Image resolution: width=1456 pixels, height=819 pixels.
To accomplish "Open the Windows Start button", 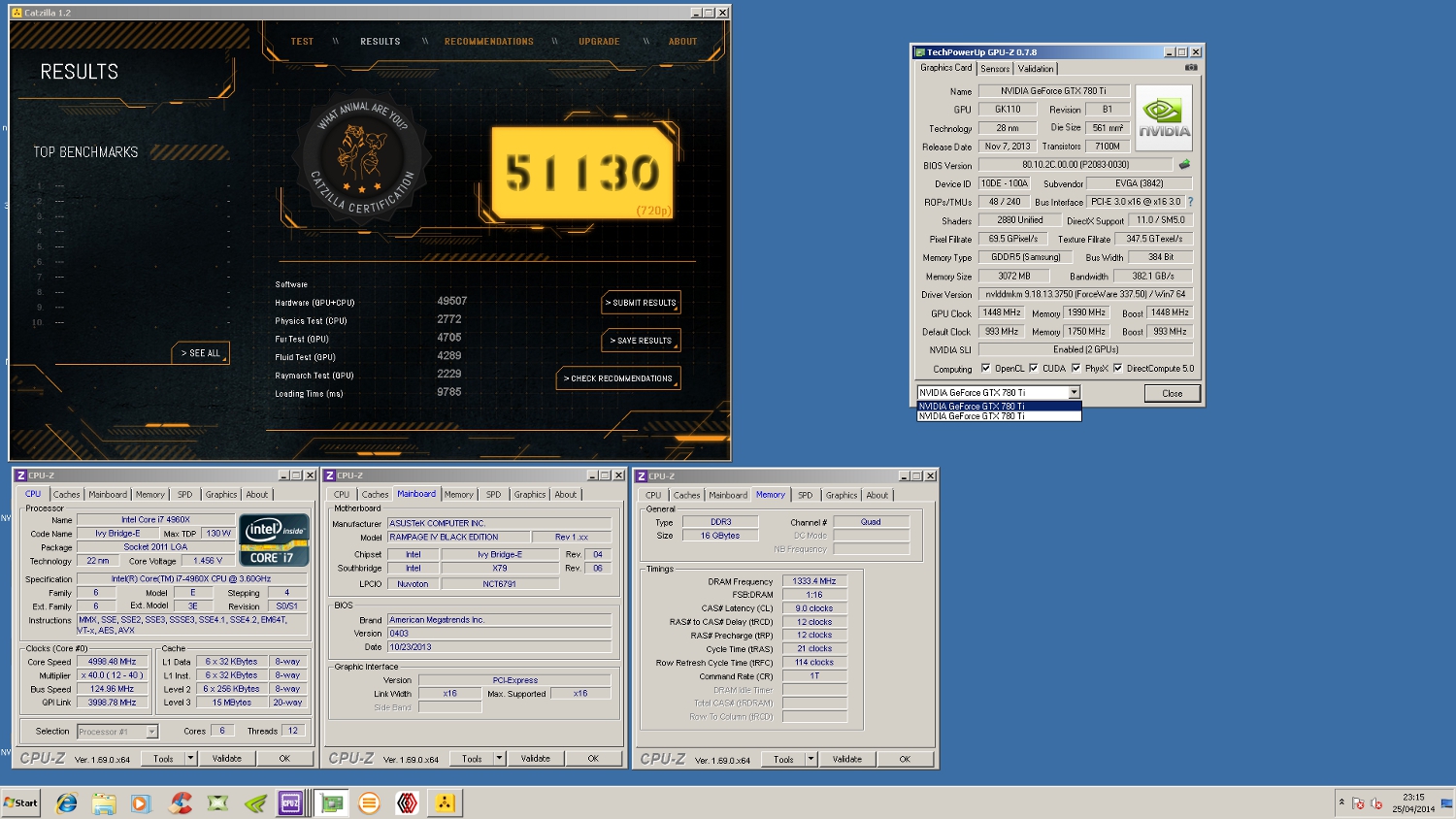I will tap(20, 803).
